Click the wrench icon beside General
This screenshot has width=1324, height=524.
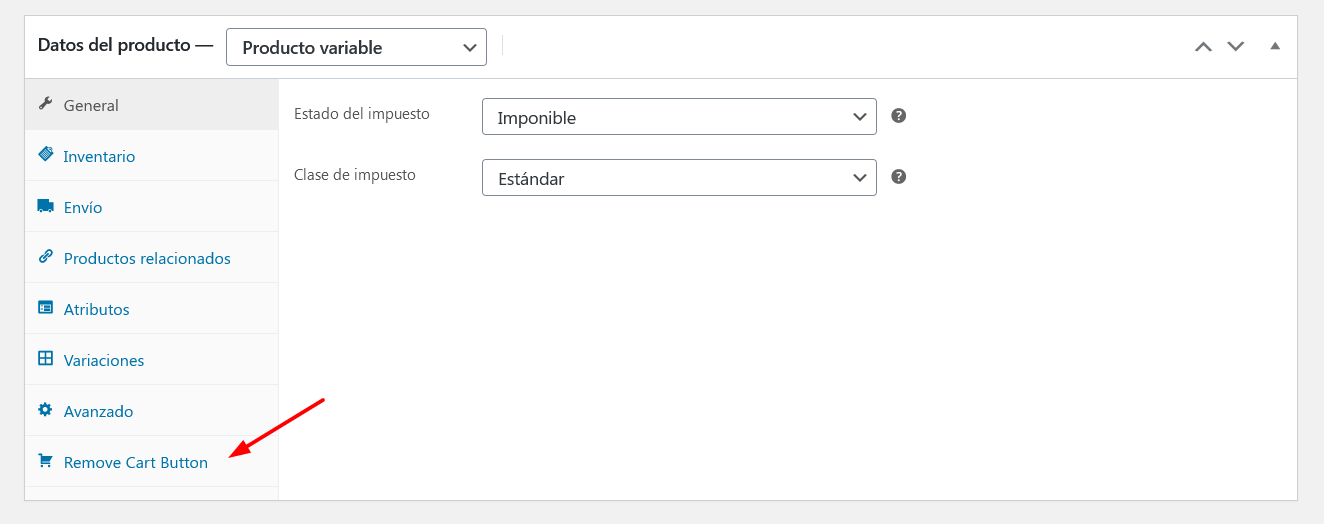coord(45,104)
